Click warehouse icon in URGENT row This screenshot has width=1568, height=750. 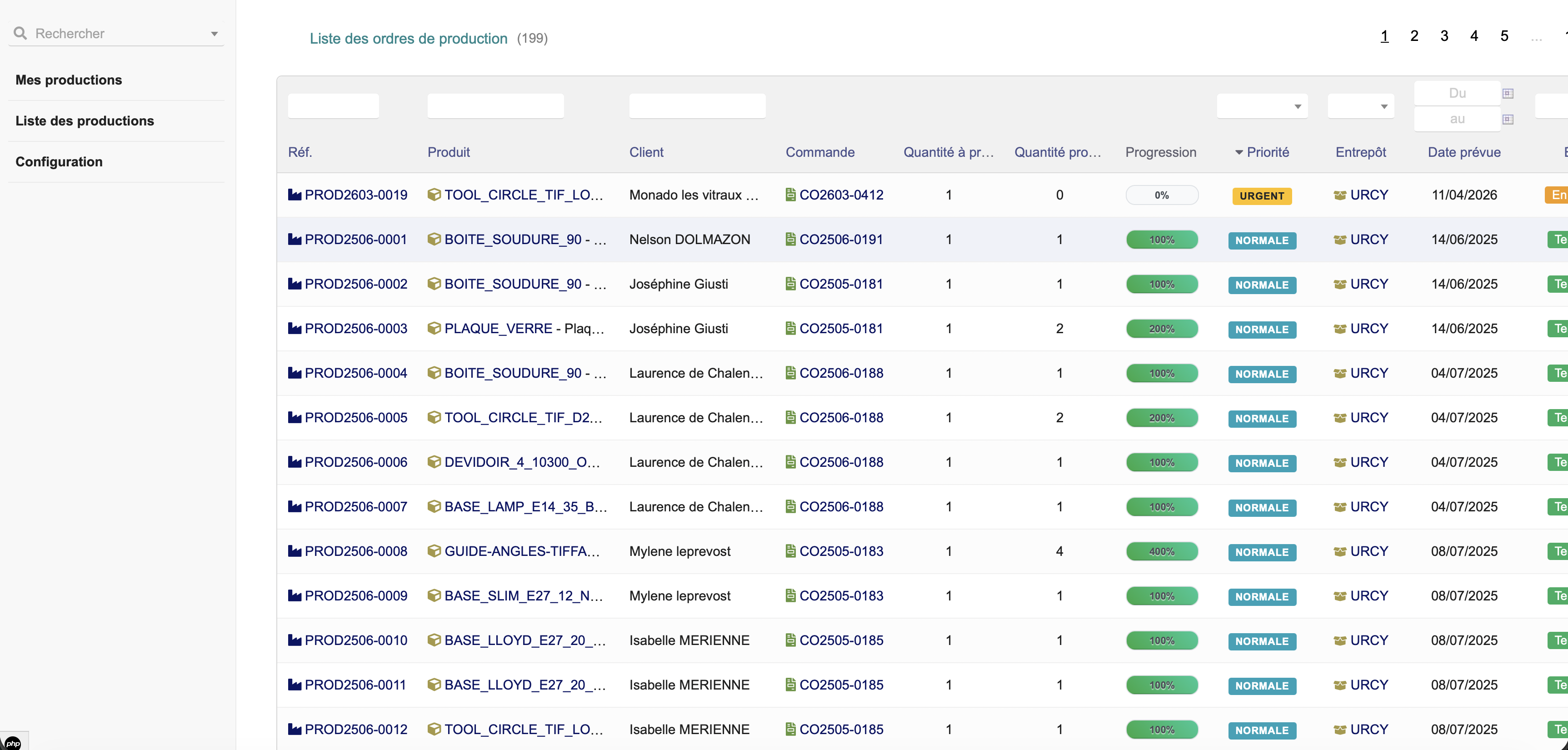click(1340, 195)
